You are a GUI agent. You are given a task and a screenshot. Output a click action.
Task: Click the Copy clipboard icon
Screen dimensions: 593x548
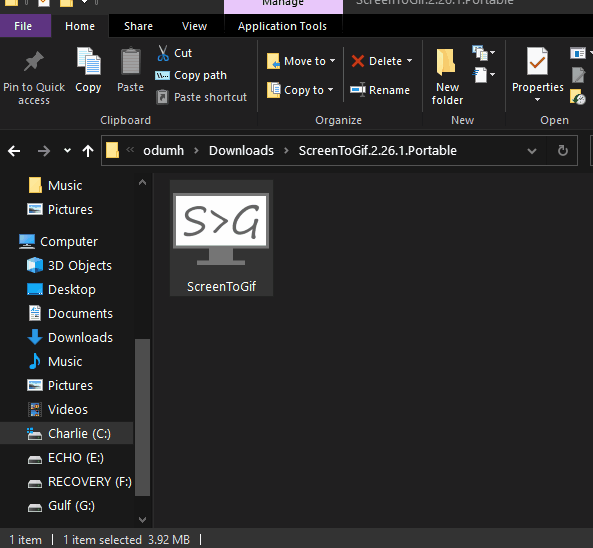88,70
